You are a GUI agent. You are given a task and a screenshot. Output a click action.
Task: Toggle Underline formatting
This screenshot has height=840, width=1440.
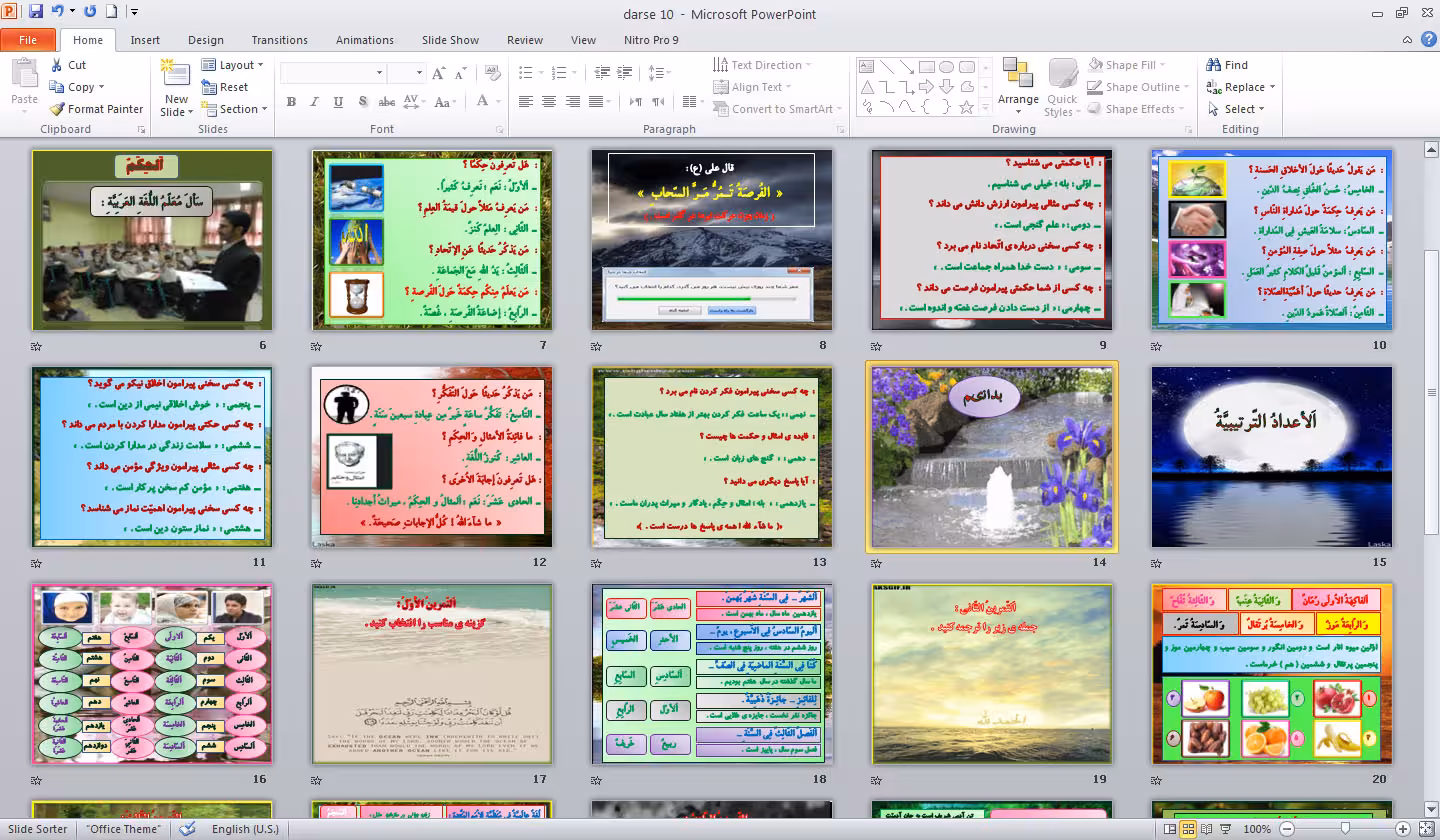coord(339,102)
